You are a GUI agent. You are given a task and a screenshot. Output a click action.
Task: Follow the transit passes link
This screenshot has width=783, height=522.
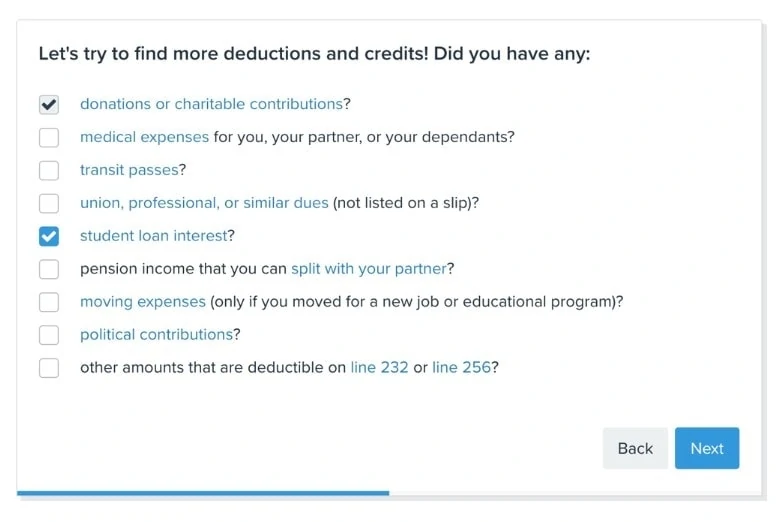point(129,170)
